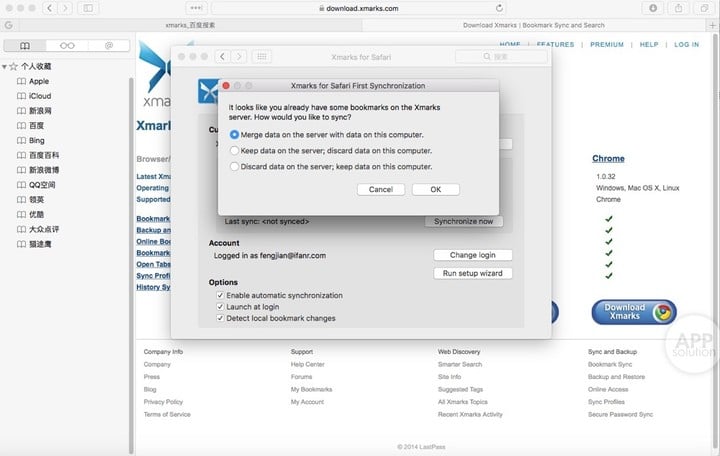
Task: Go forward in Xmarks preferences window
Action: [x=239, y=56]
